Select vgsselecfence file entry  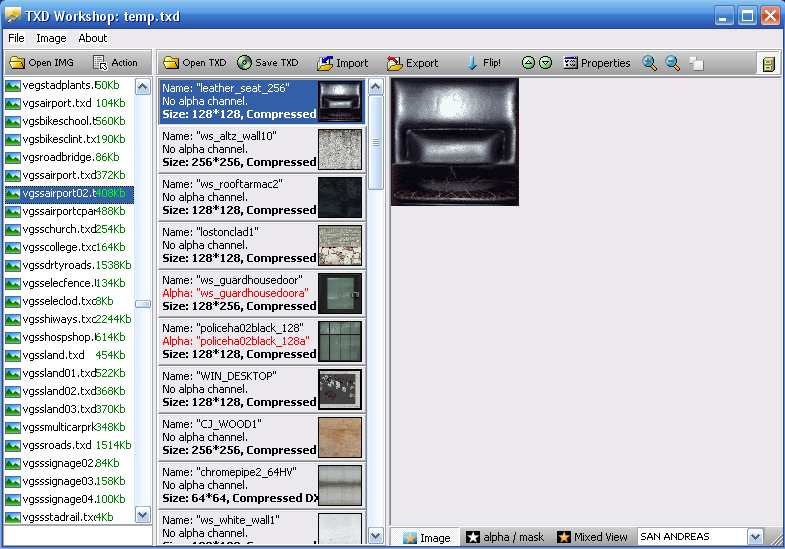click(69, 283)
